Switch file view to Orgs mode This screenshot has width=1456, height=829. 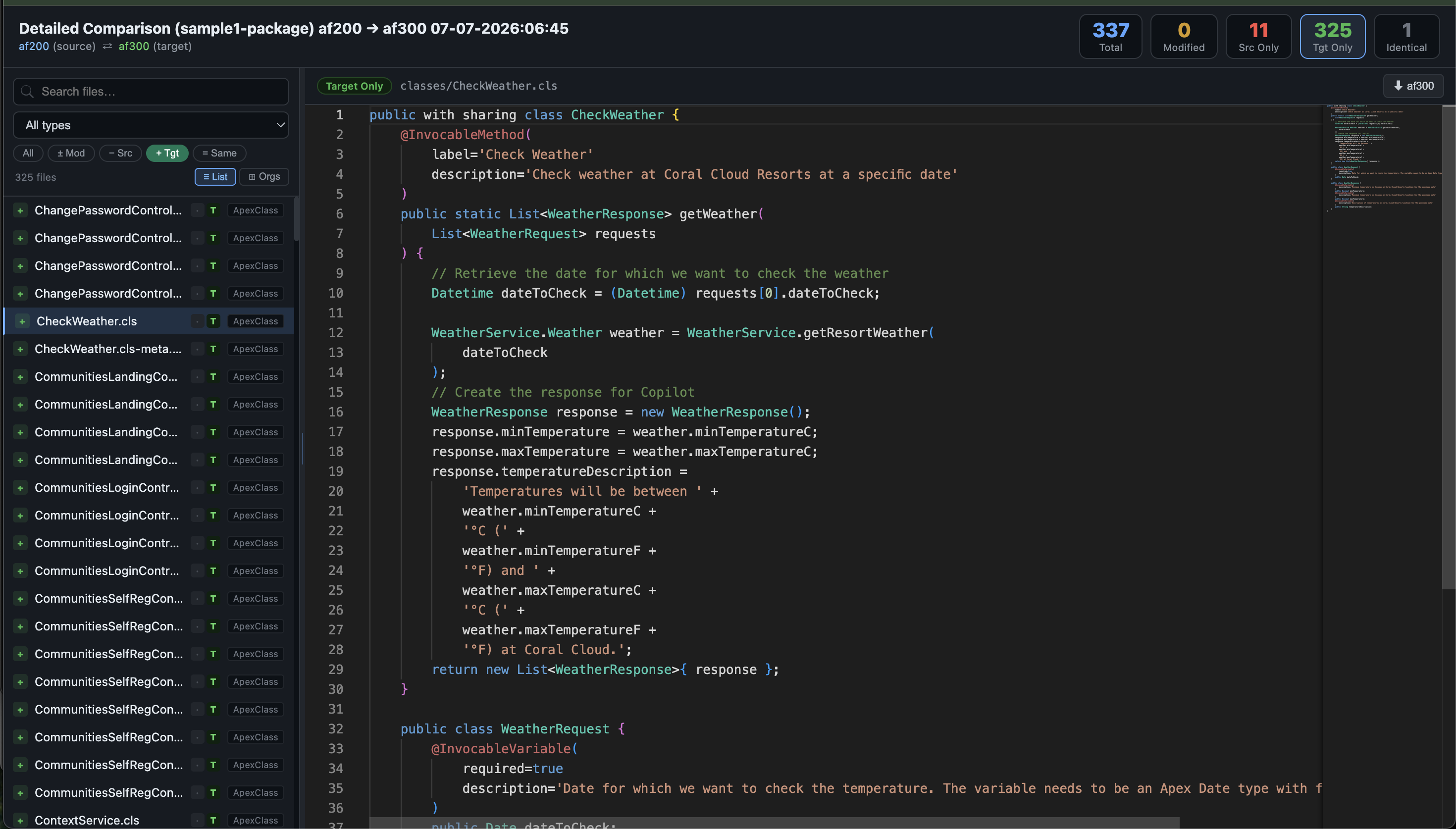click(264, 177)
